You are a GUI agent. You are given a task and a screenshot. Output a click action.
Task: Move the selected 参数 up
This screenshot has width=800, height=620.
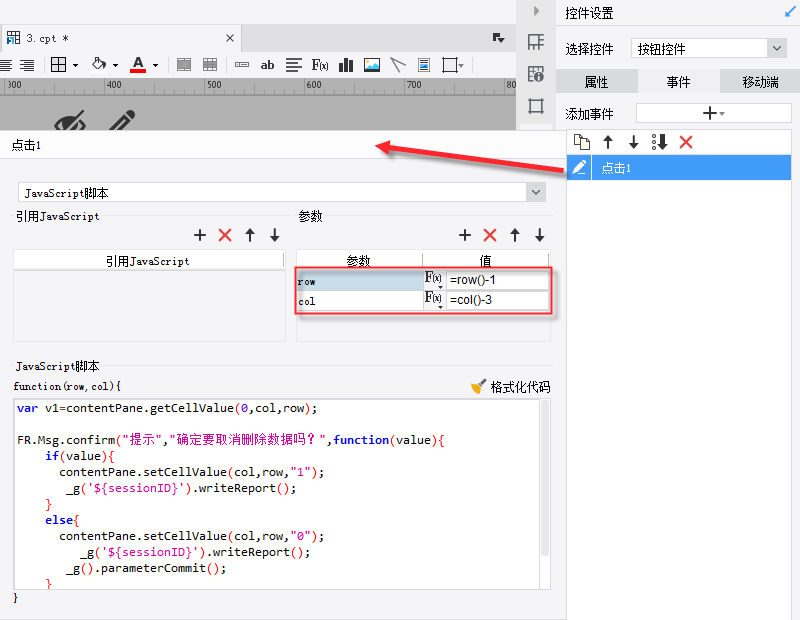(515, 235)
